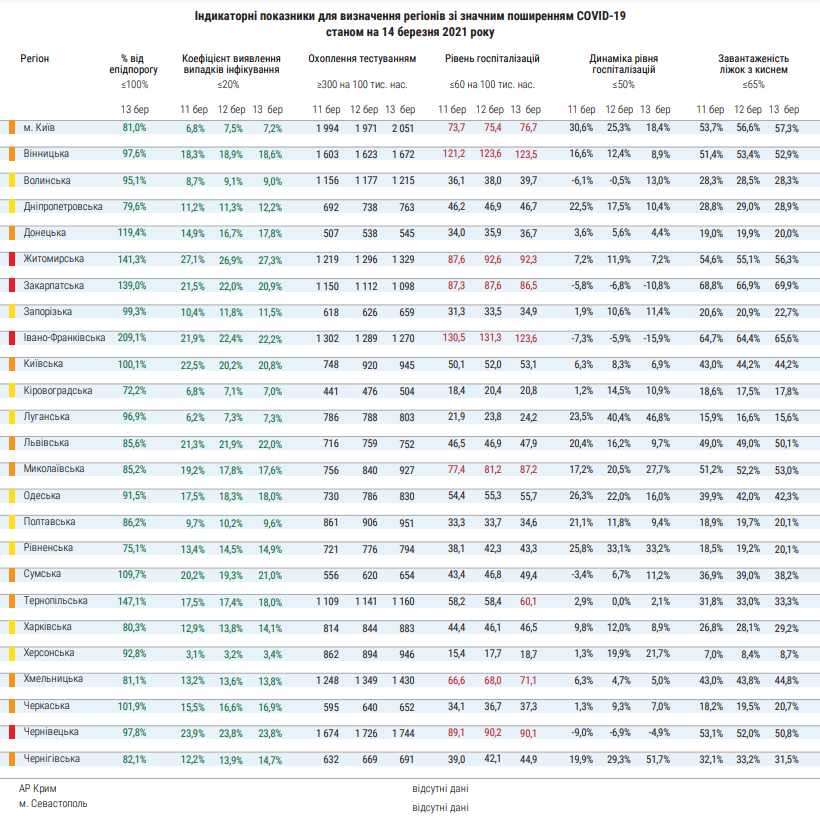Click the "Коефіцієнт виявлення випадків інфікування" header

231,65
